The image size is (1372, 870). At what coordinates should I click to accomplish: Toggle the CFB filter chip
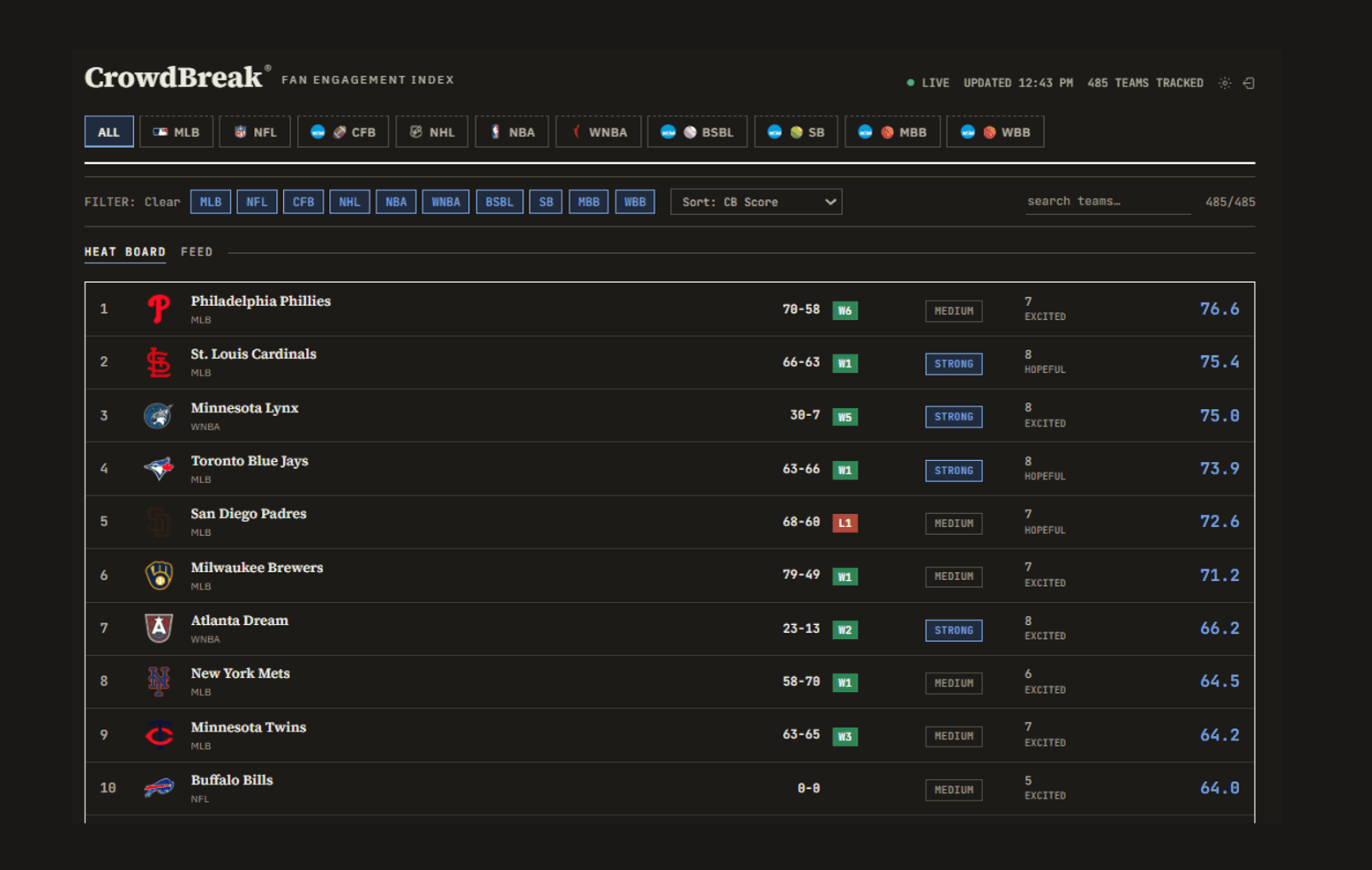(303, 202)
